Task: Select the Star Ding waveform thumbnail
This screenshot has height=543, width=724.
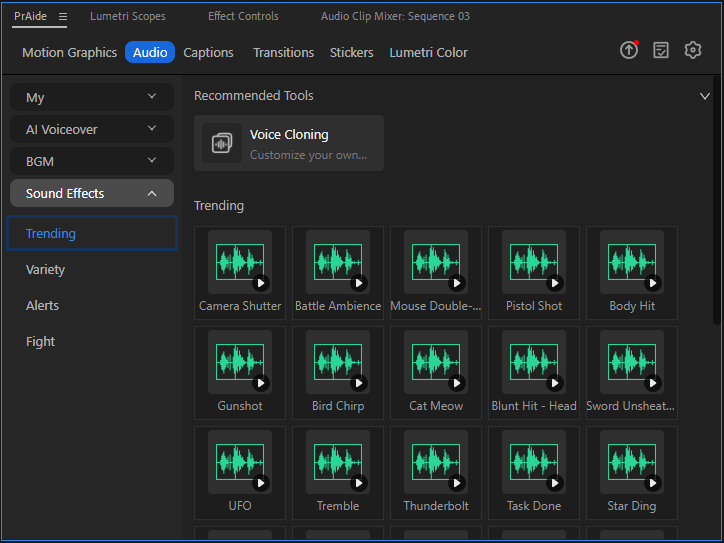Action: pos(631,462)
